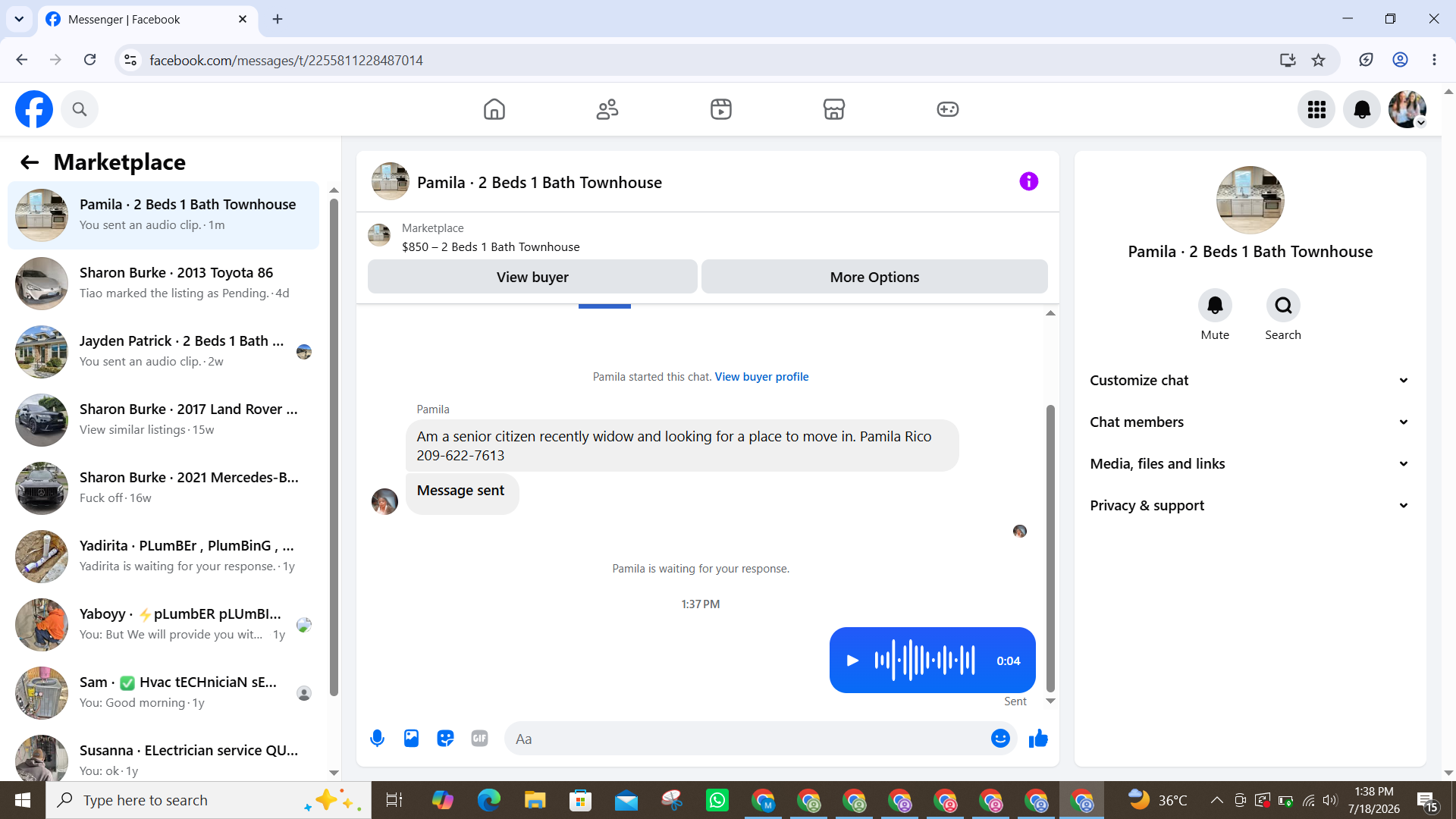
Task: Open the Gaming controller icon
Action: pyautogui.click(x=948, y=109)
